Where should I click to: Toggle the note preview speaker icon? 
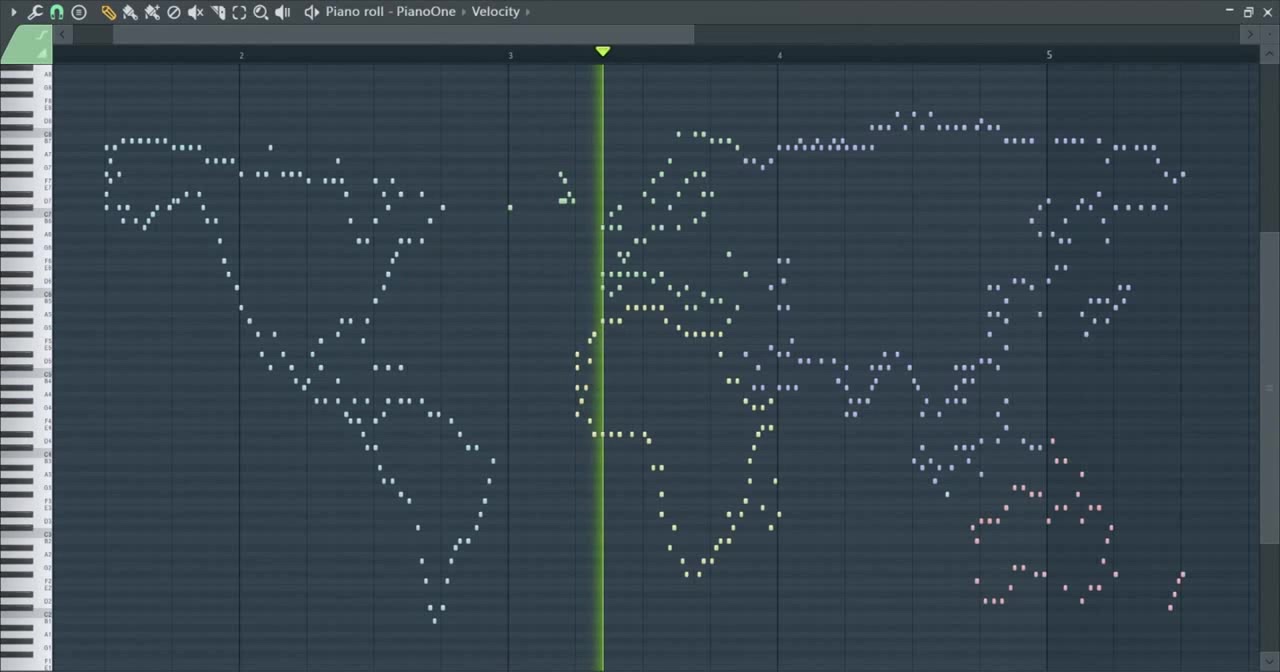pyautogui.click(x=312, y=12)
